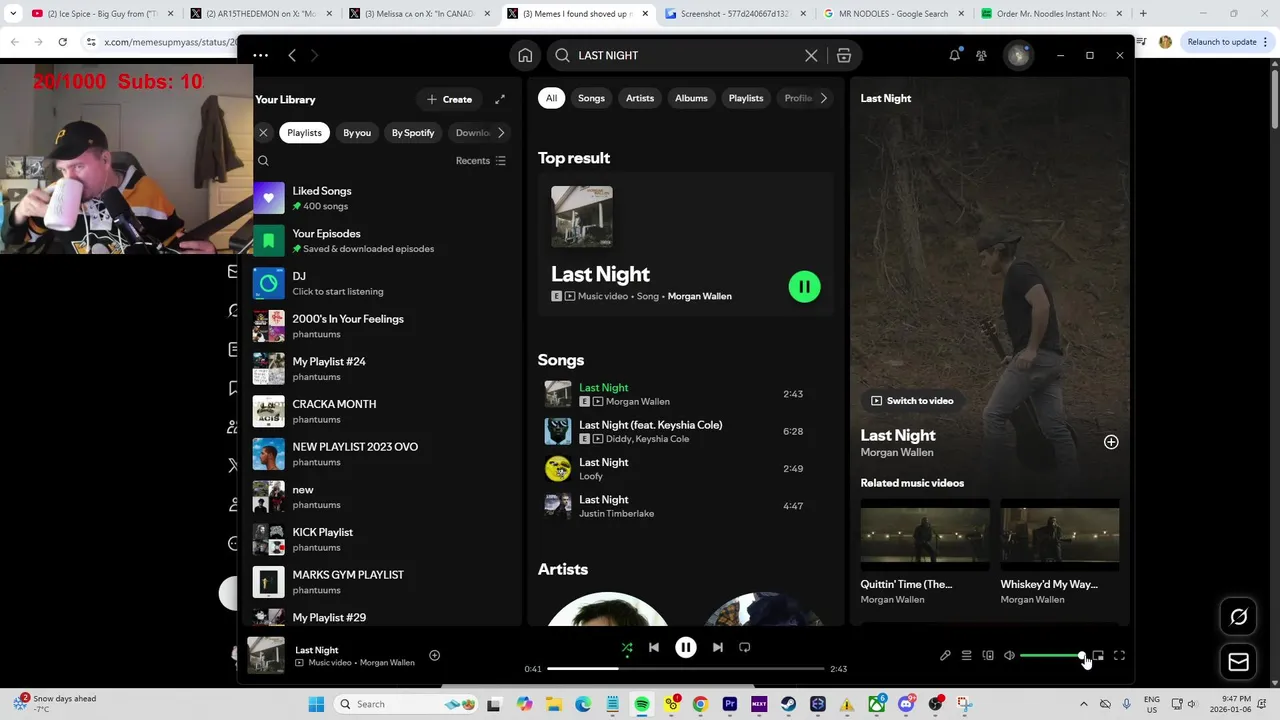Open the Friend Activity icon
1280x720 pixels.
(x=981, y=55)
